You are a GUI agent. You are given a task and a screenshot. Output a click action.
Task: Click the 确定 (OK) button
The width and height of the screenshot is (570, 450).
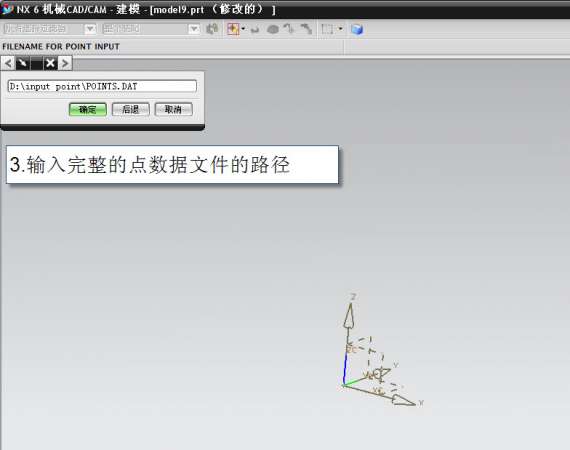pyautogui.click(x=88, y=109)
